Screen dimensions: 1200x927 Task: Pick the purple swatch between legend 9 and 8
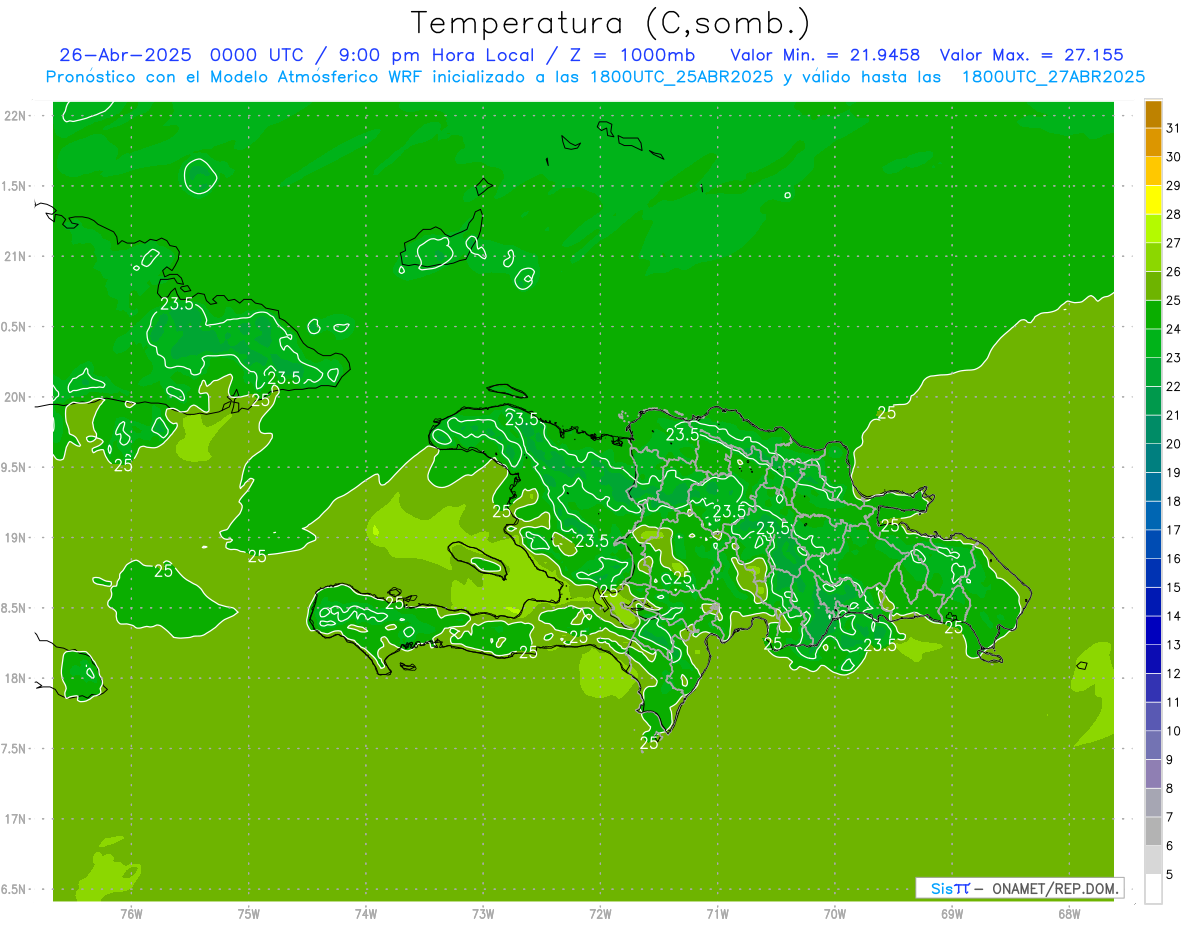(1153, 774)
